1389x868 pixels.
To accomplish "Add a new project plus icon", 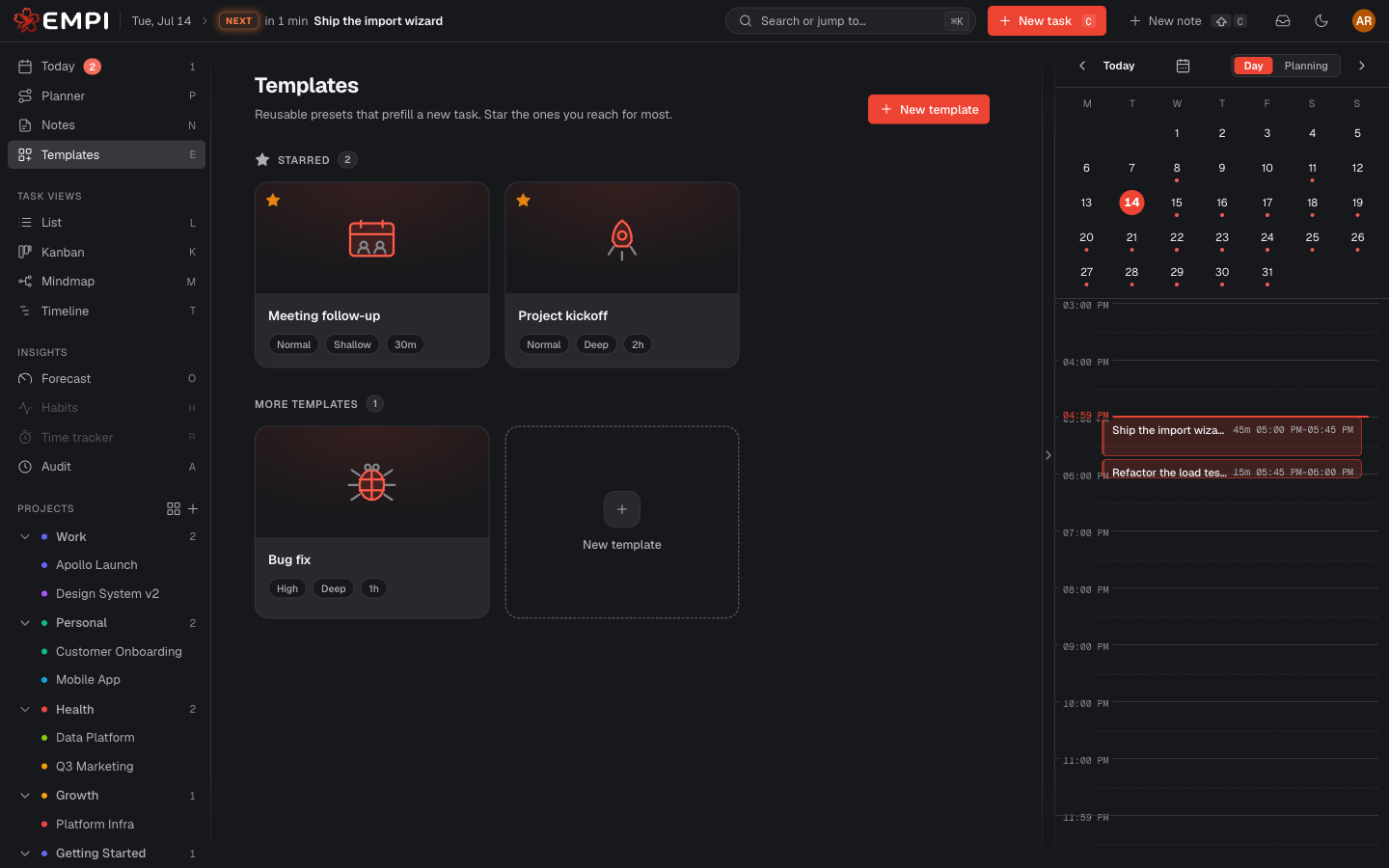I will tap(193, 508).
